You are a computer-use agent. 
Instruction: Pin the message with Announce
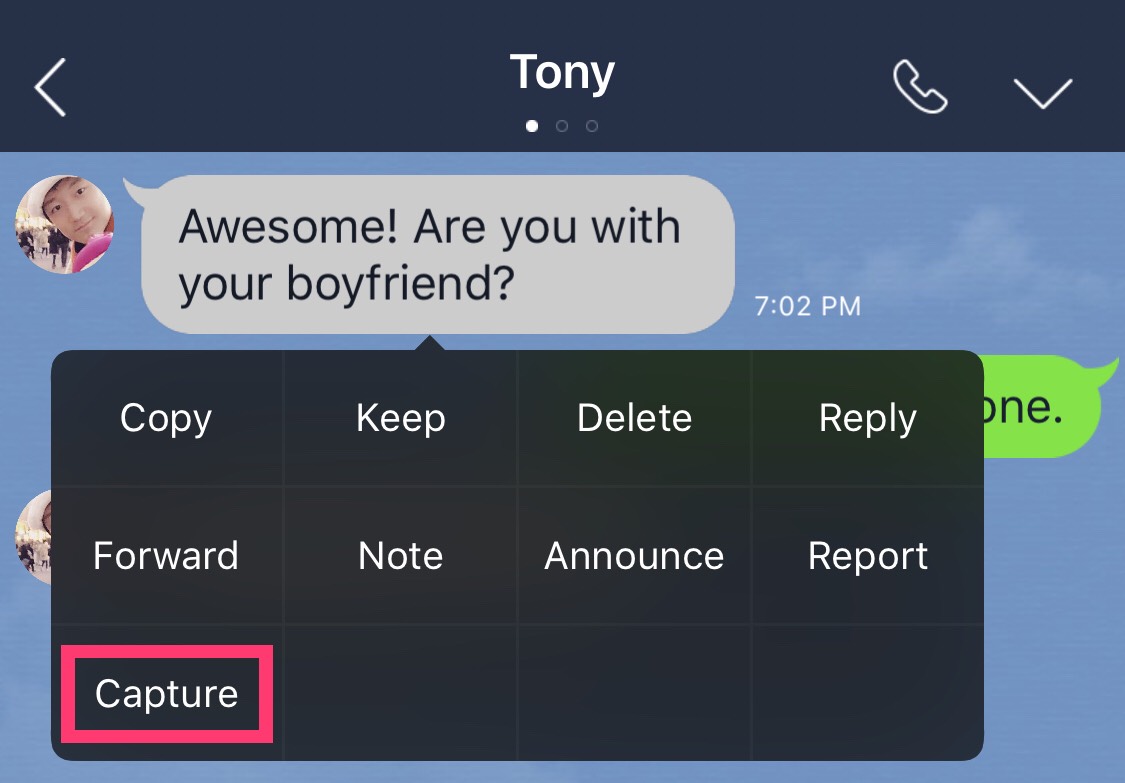pos(634,556)
